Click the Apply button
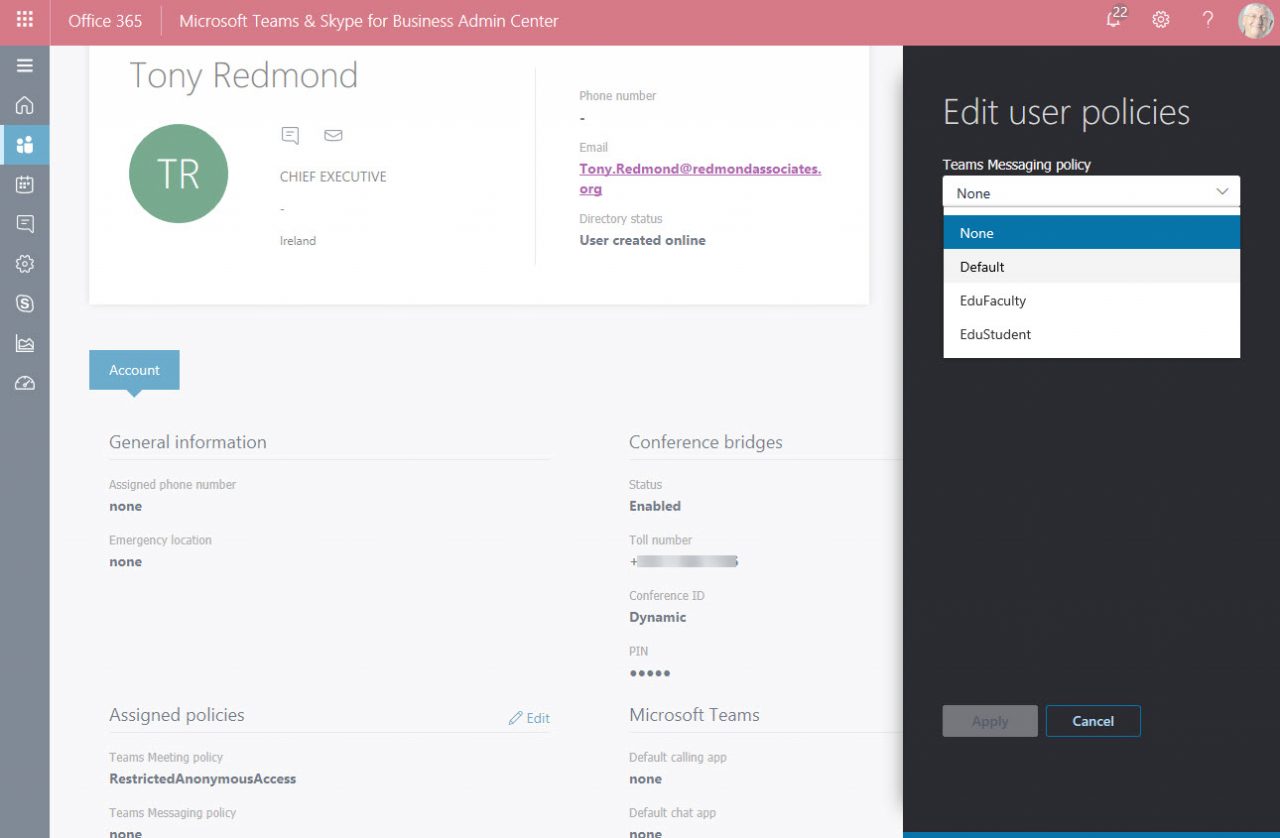 pos(990,721)
